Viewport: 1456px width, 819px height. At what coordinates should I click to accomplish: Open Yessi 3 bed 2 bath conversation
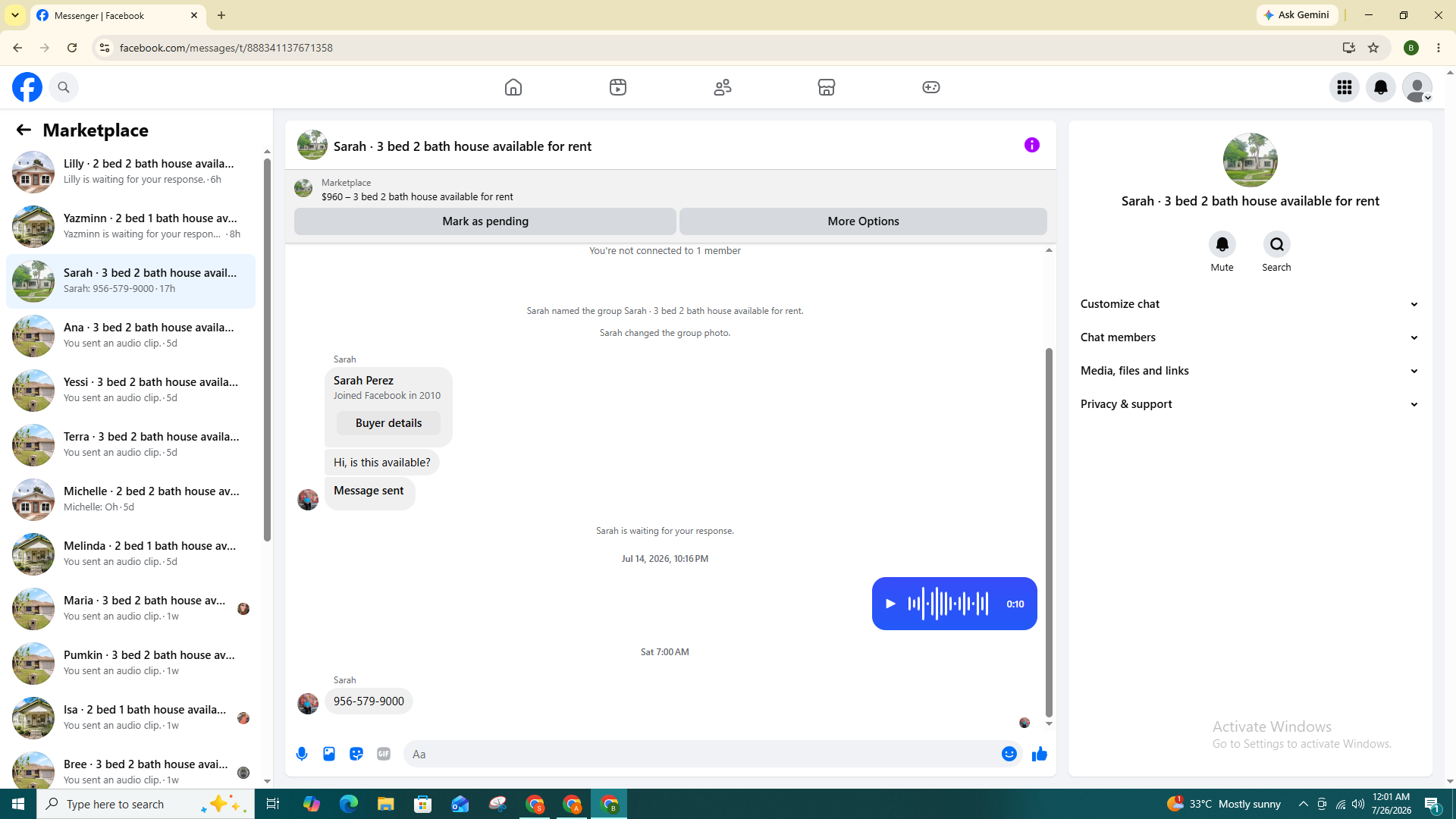(x=130, y=391)
